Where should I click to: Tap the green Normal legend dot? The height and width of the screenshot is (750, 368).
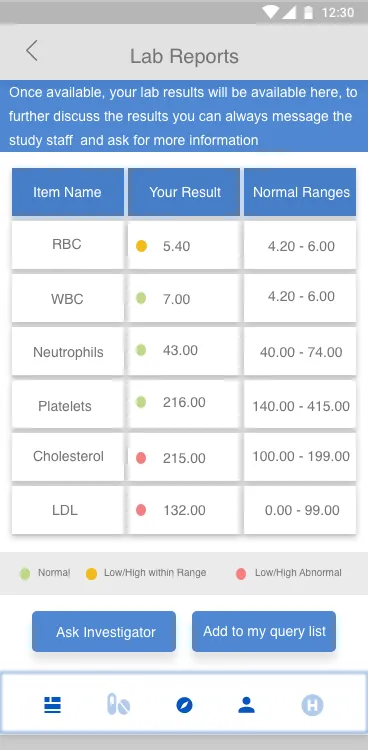25,574
